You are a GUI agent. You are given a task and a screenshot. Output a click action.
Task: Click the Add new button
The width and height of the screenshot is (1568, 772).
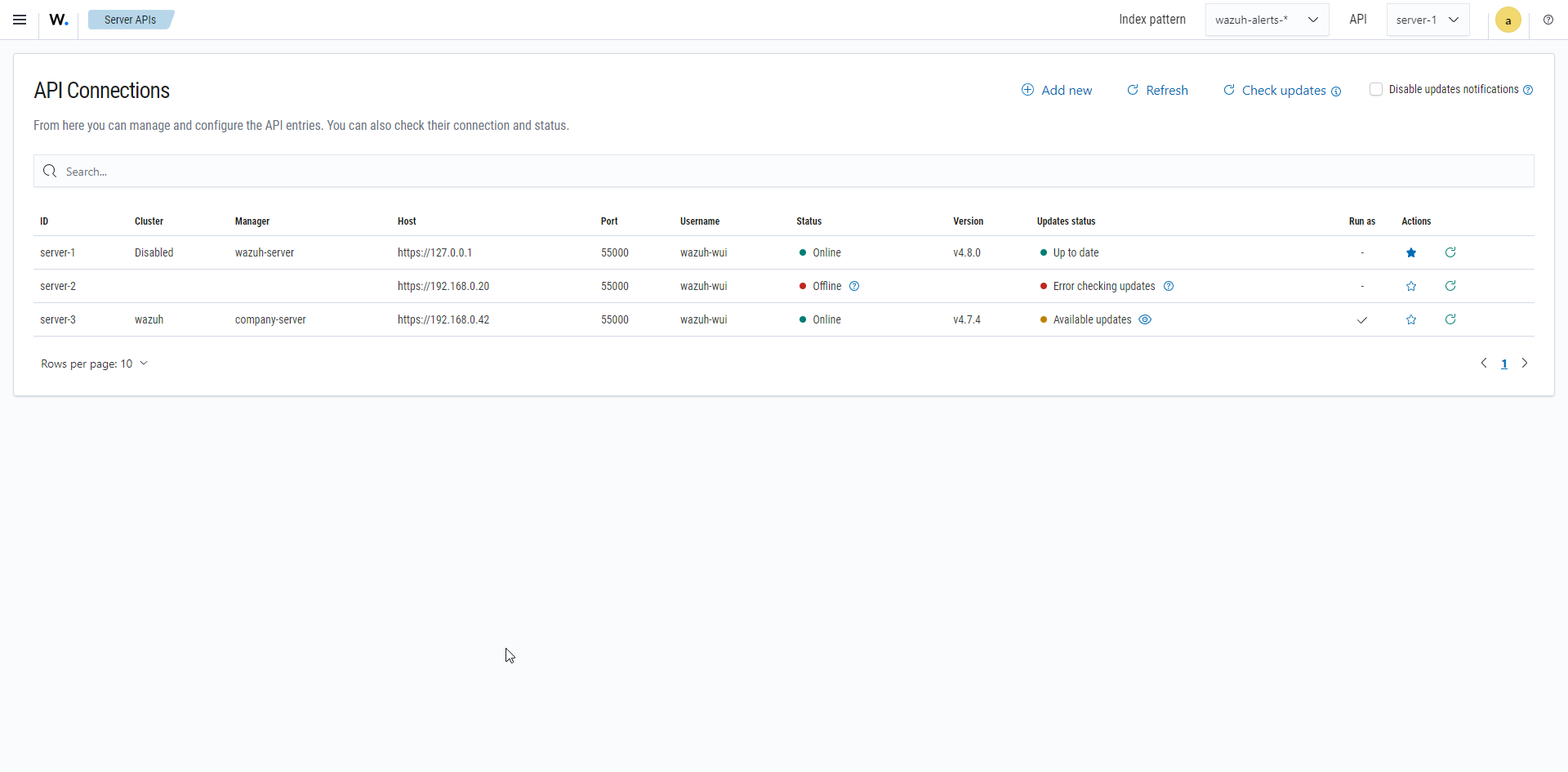click(x=1057, y=90)
